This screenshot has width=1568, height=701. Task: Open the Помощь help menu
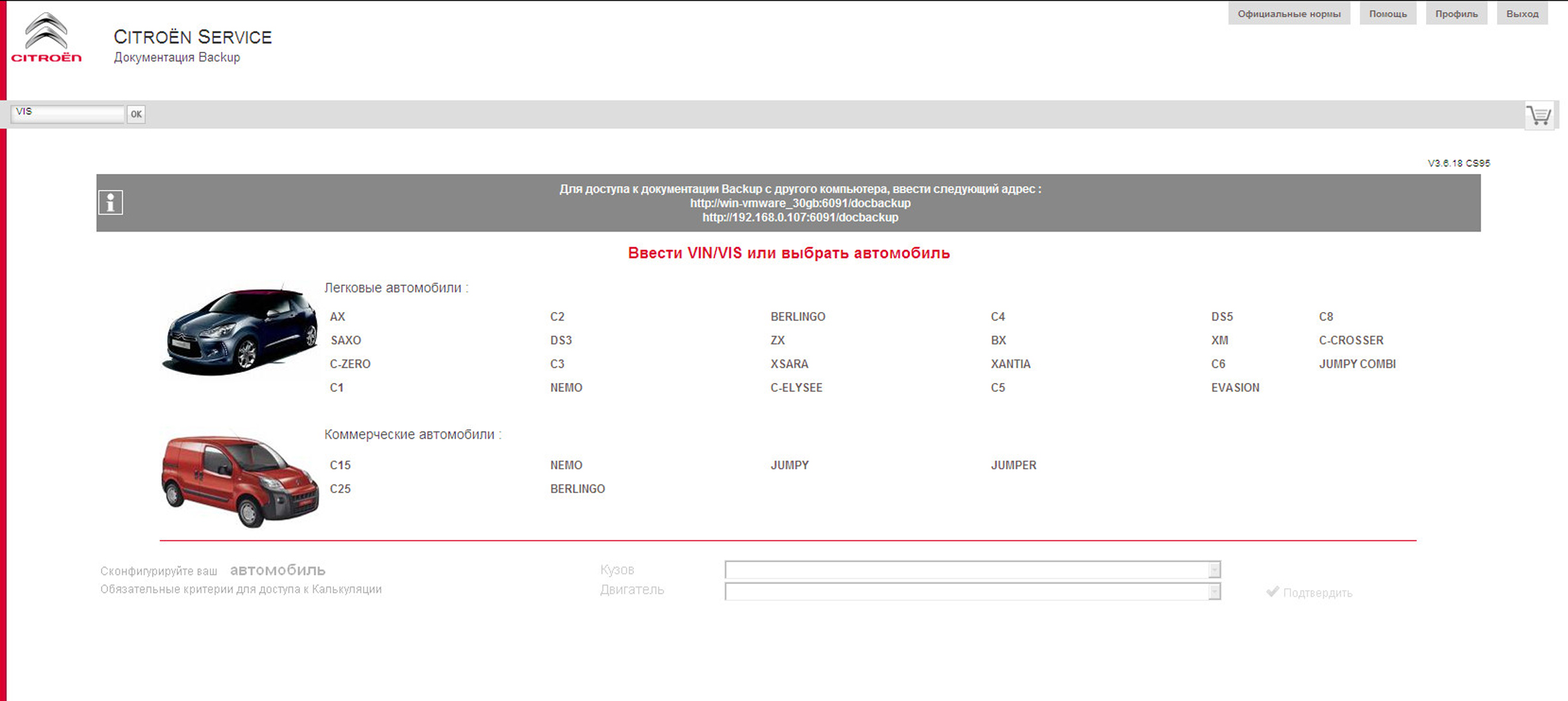point(1387,14)
